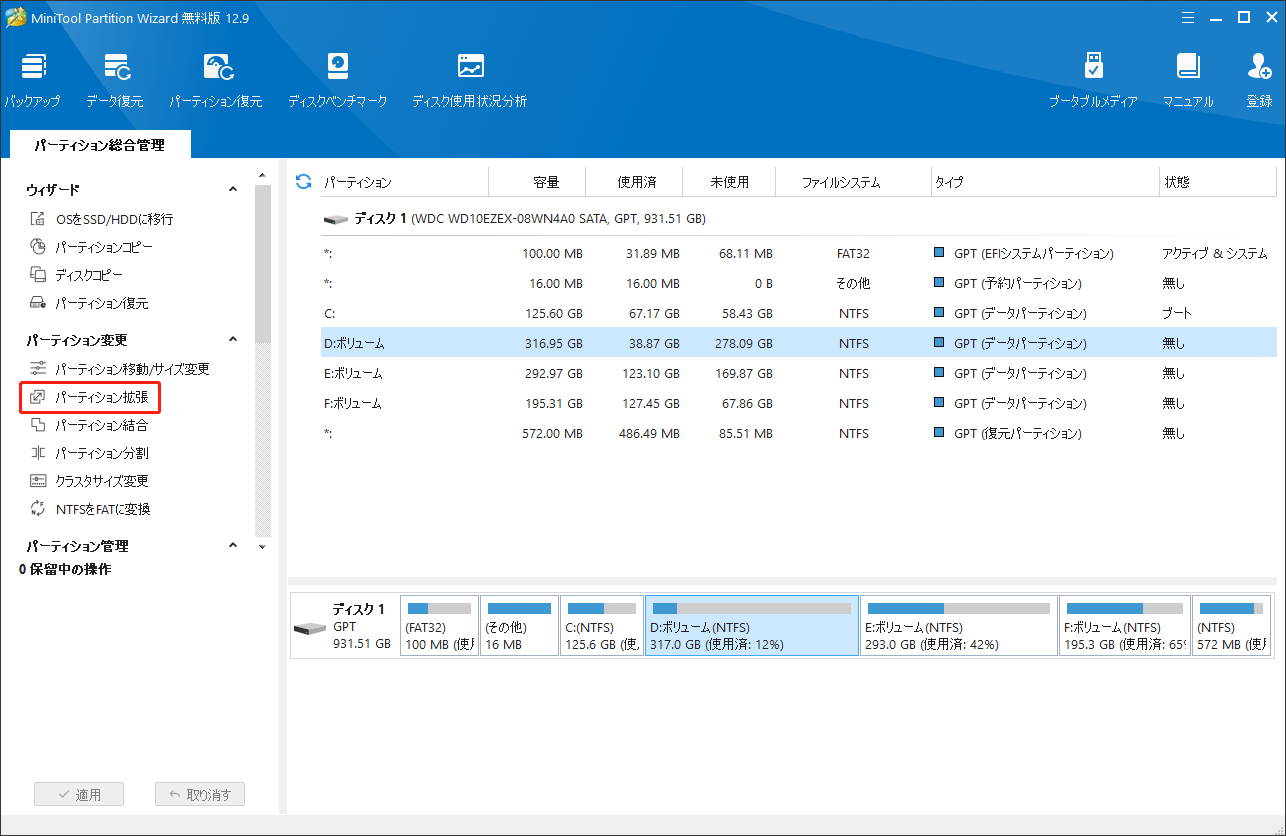Select (NTFS) 572 MB block in disk map
The height and width of the screenshot is (836, 1286).
coord(1233,626)
